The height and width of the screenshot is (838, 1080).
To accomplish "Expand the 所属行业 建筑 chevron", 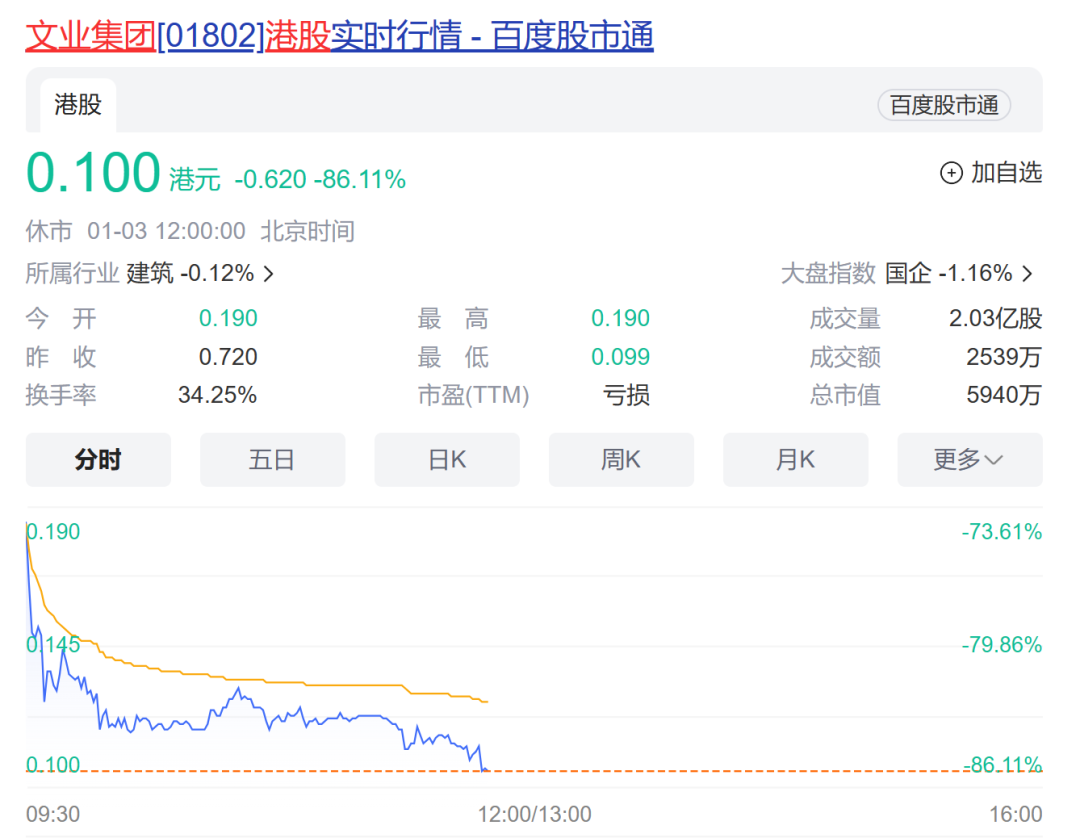I will (268, 273).
